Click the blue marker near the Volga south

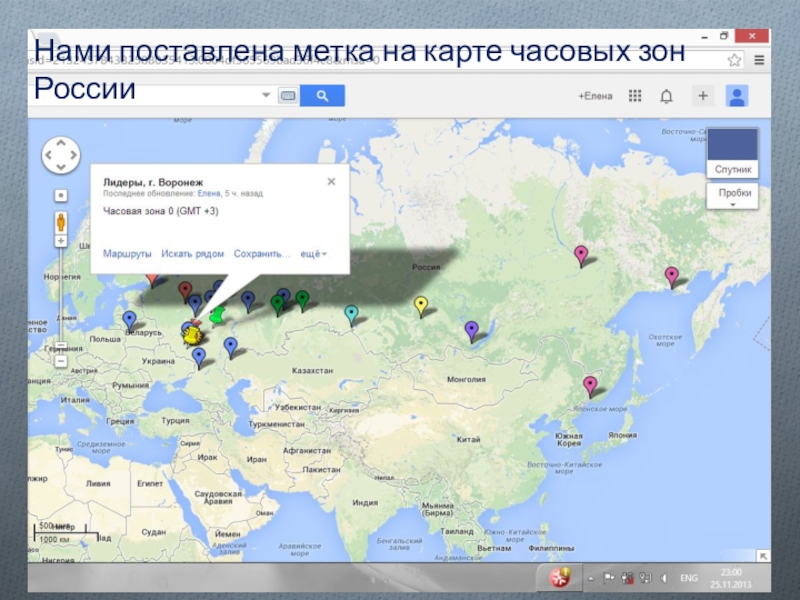231,347
